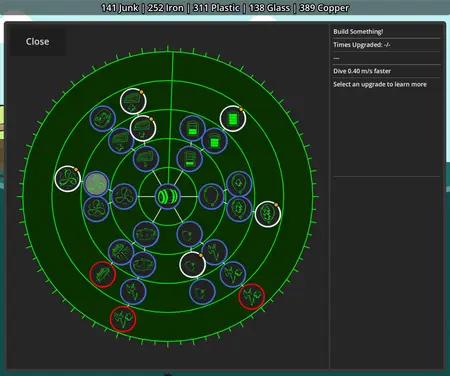Select the blue headlamp node with light rays
The width and height of the screenshot is (450, 376).
click(121, 252)
